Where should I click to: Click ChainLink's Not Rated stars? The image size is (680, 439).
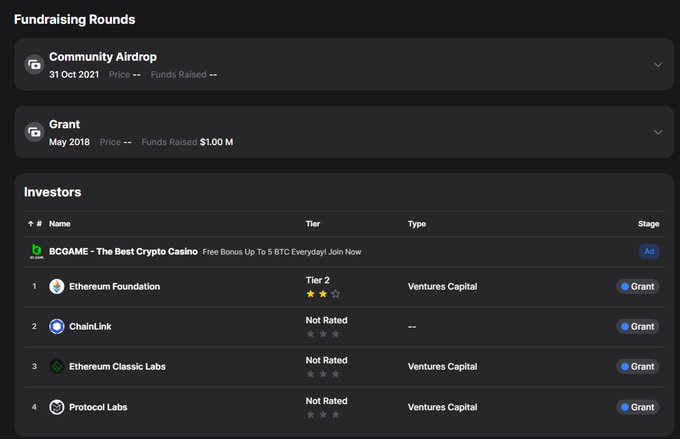pos(323,334)
